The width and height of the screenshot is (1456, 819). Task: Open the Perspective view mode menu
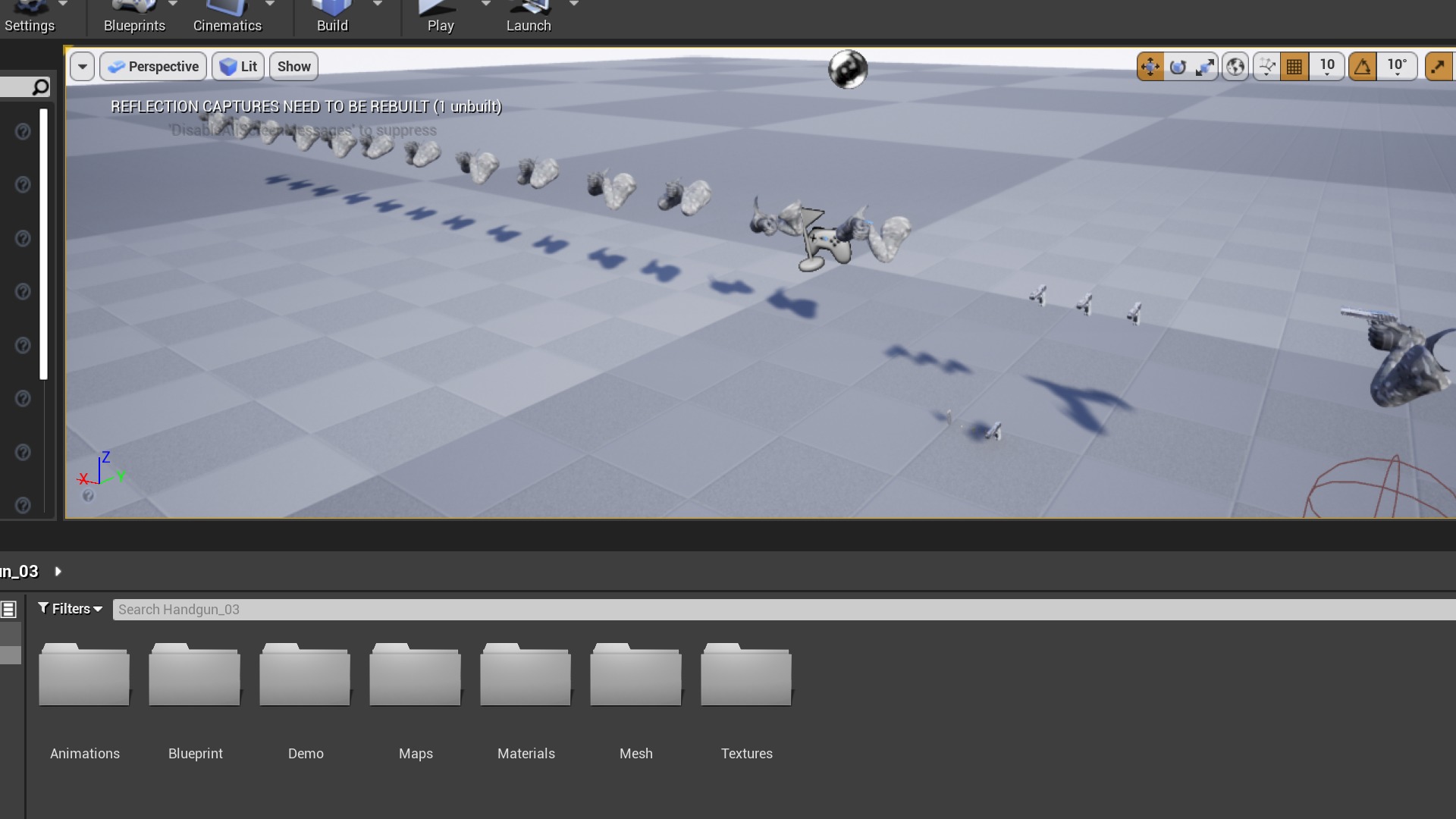154,67
